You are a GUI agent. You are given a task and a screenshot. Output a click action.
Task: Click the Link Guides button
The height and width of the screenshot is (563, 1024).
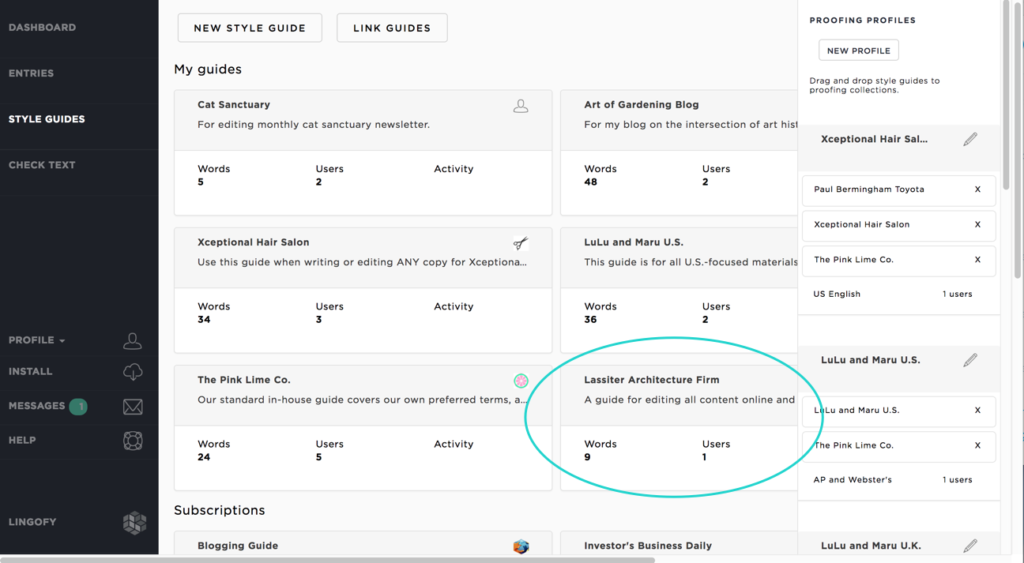point(392,28)
